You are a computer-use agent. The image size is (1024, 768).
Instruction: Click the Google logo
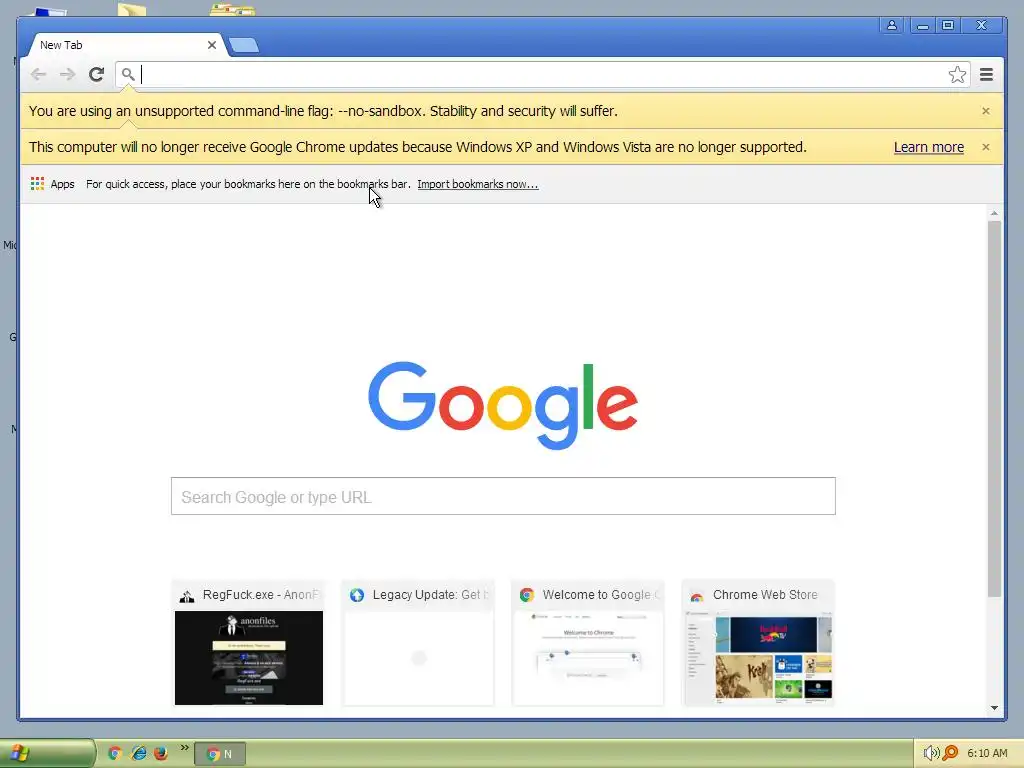coord(503,405)
